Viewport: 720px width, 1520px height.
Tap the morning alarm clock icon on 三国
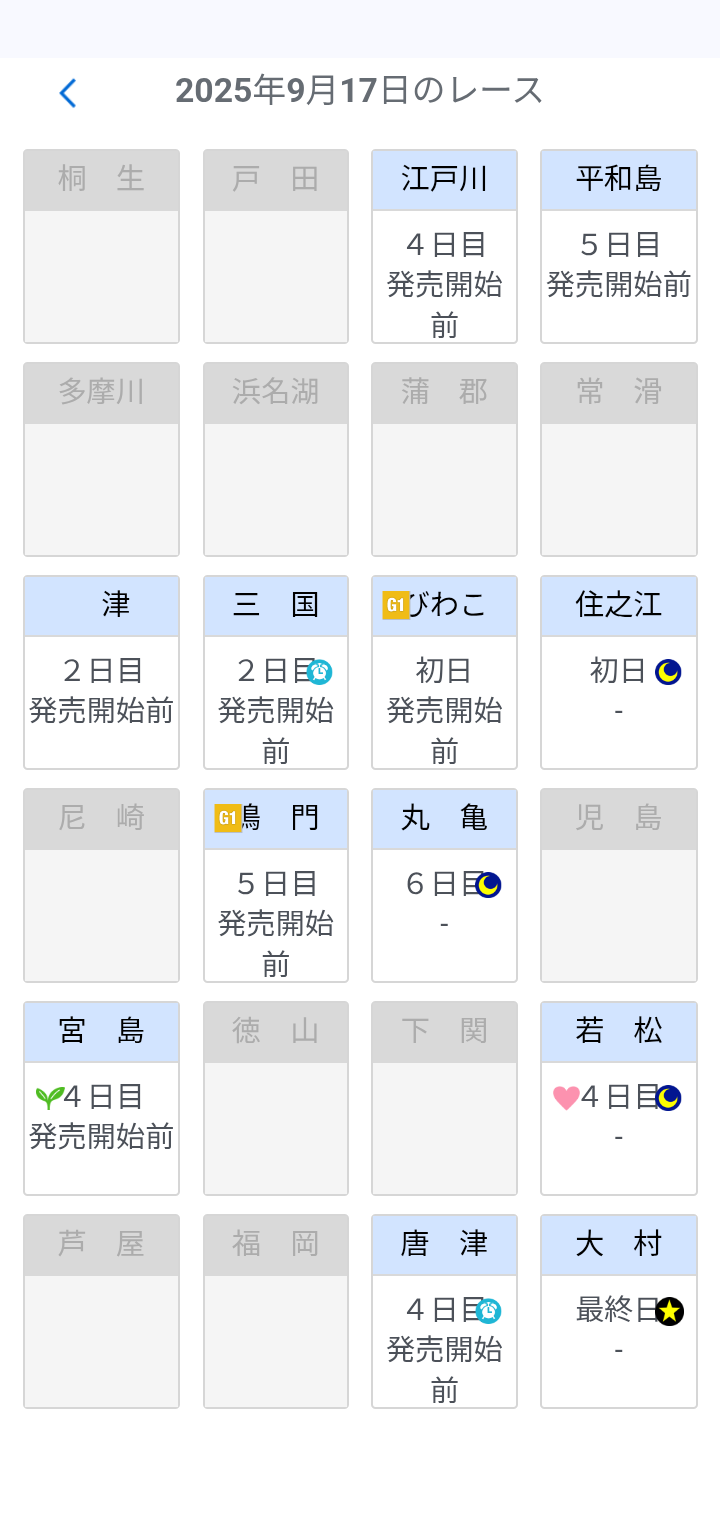click(319, 672)
